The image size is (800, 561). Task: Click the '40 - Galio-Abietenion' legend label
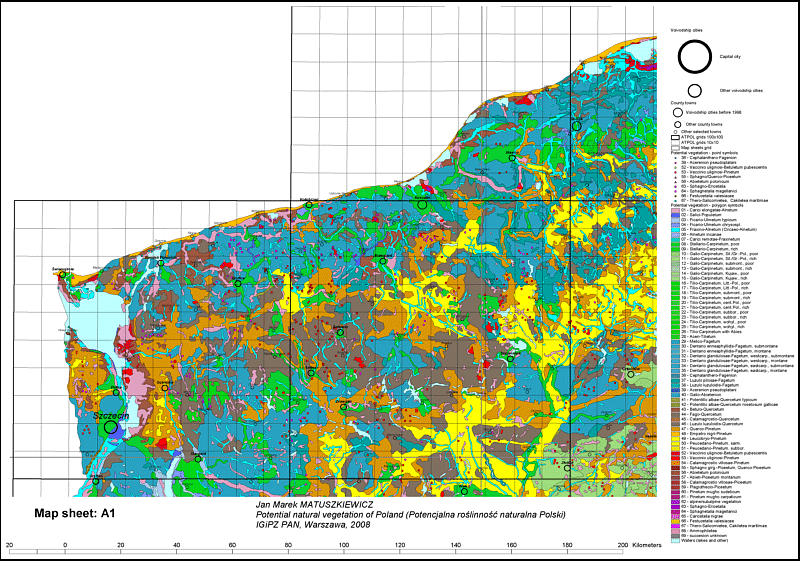tap(702, 395)
